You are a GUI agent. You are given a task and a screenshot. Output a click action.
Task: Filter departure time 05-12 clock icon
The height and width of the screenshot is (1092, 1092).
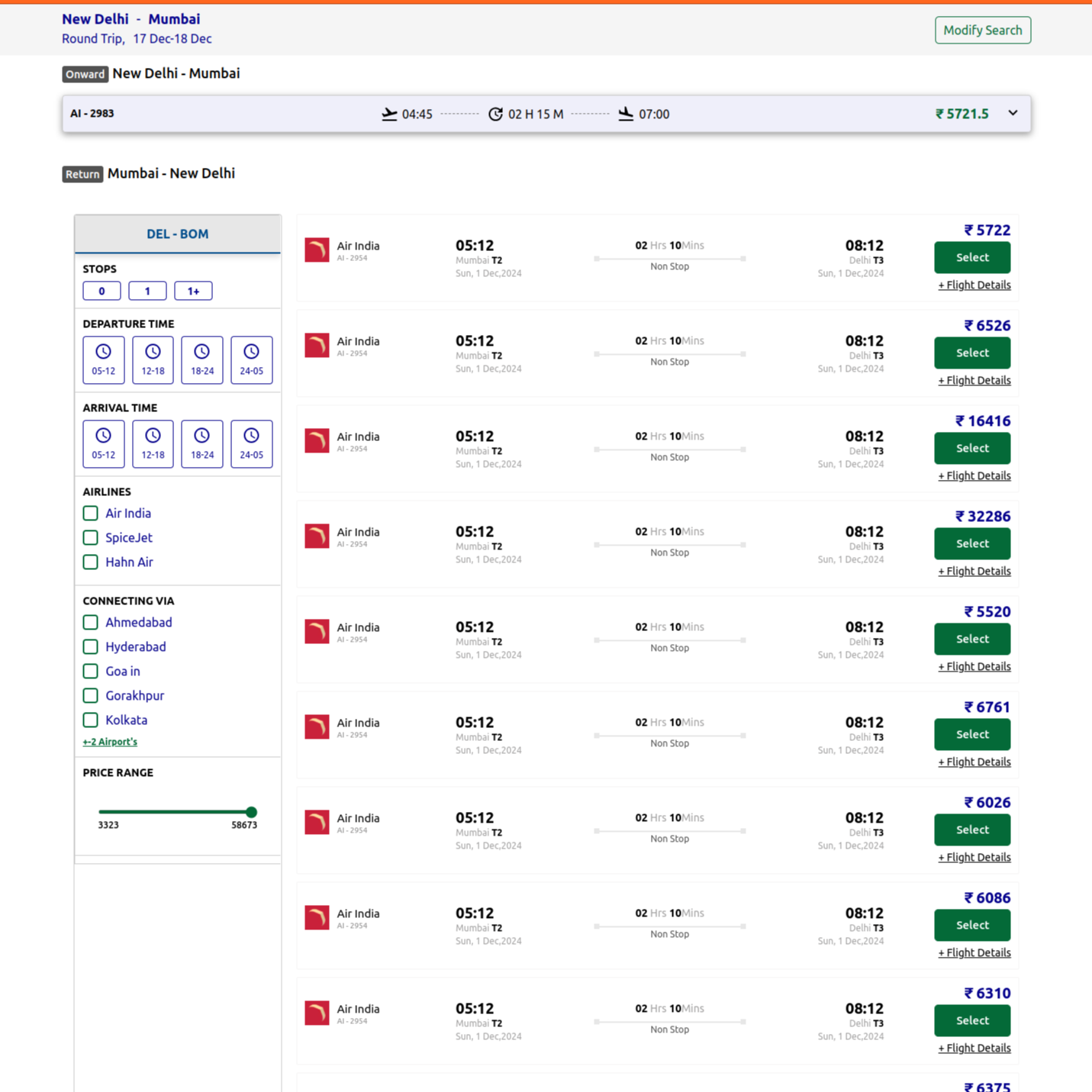click(x=103, y=352)
